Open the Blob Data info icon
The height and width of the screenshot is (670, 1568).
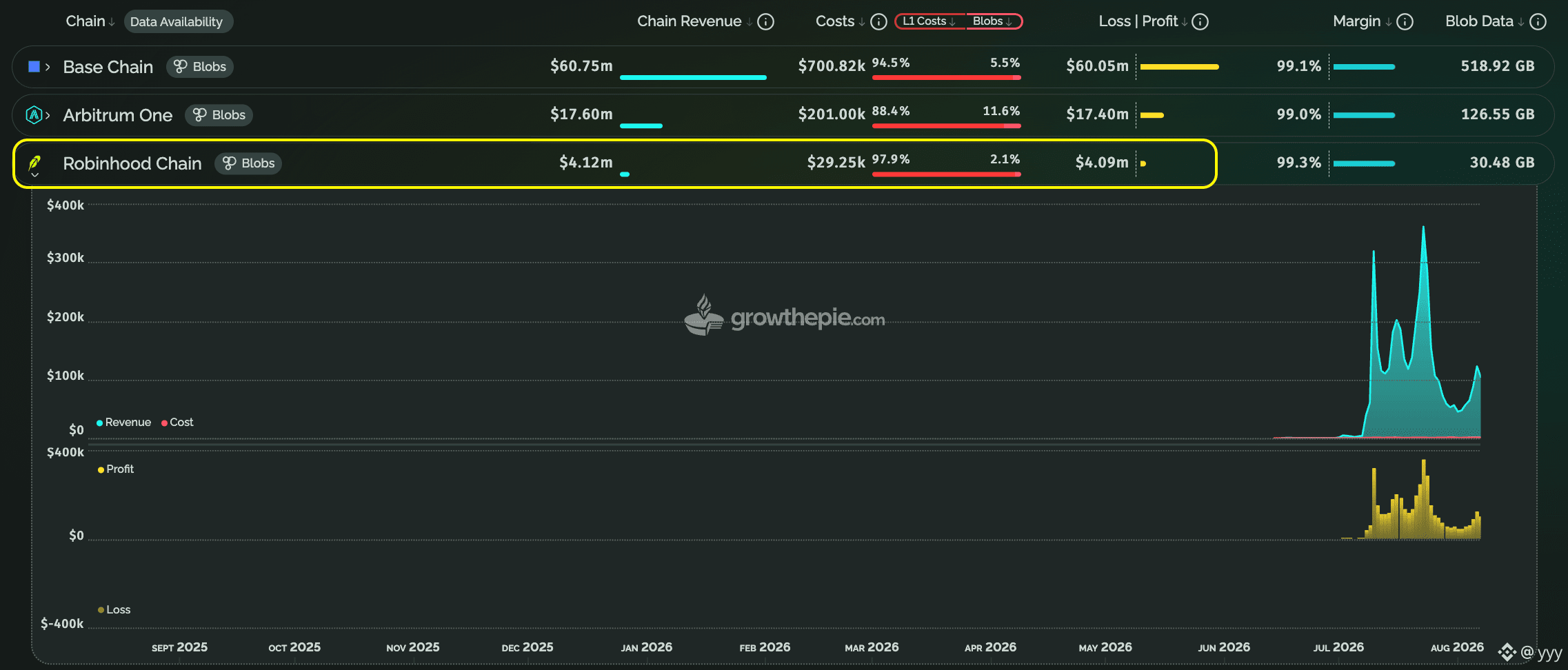[x=1538, y=22]
